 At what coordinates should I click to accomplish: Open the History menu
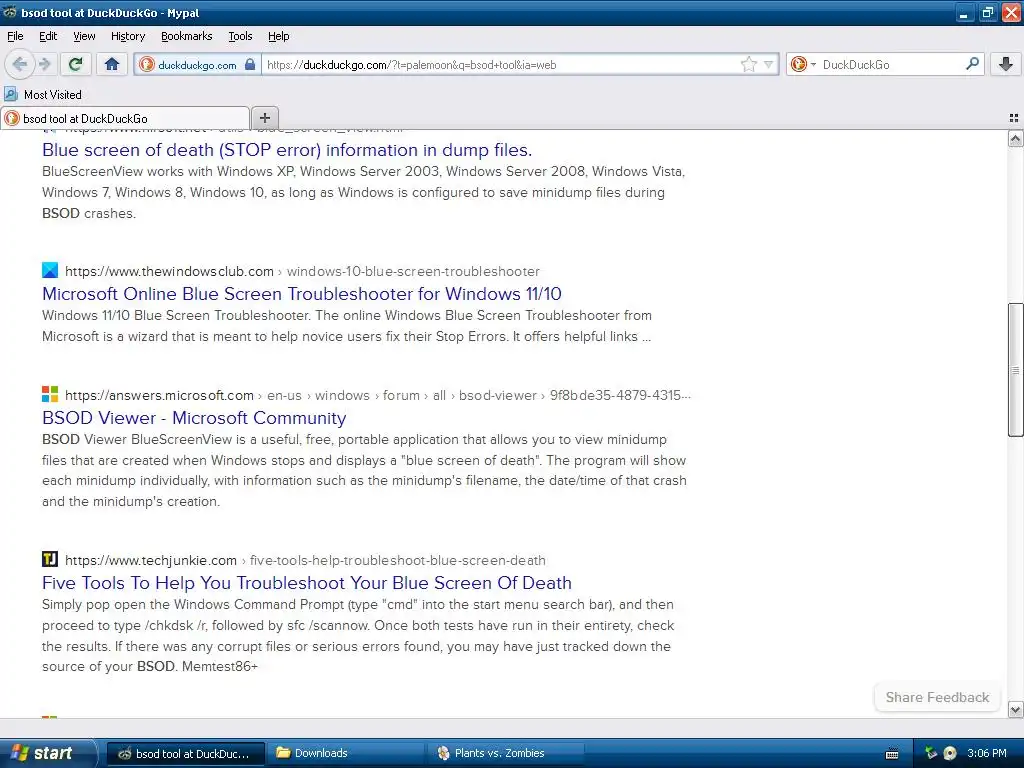128,36
